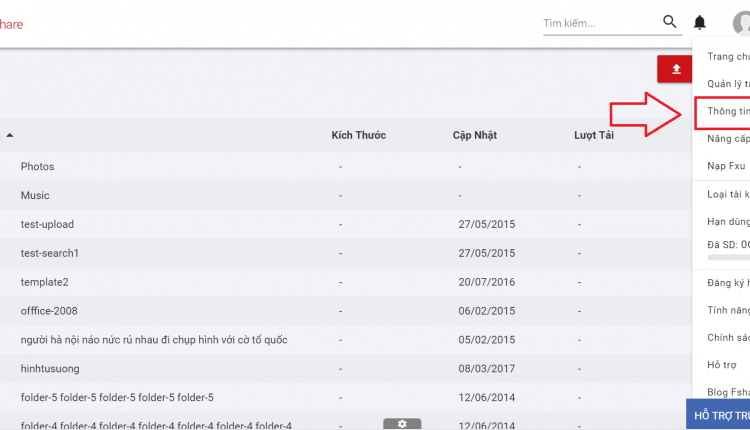Viewport: 750px width, 430px height.
Task: Open the Nạp Fxu menu entry
Action: pyautogui.click(x=726, y=166)
